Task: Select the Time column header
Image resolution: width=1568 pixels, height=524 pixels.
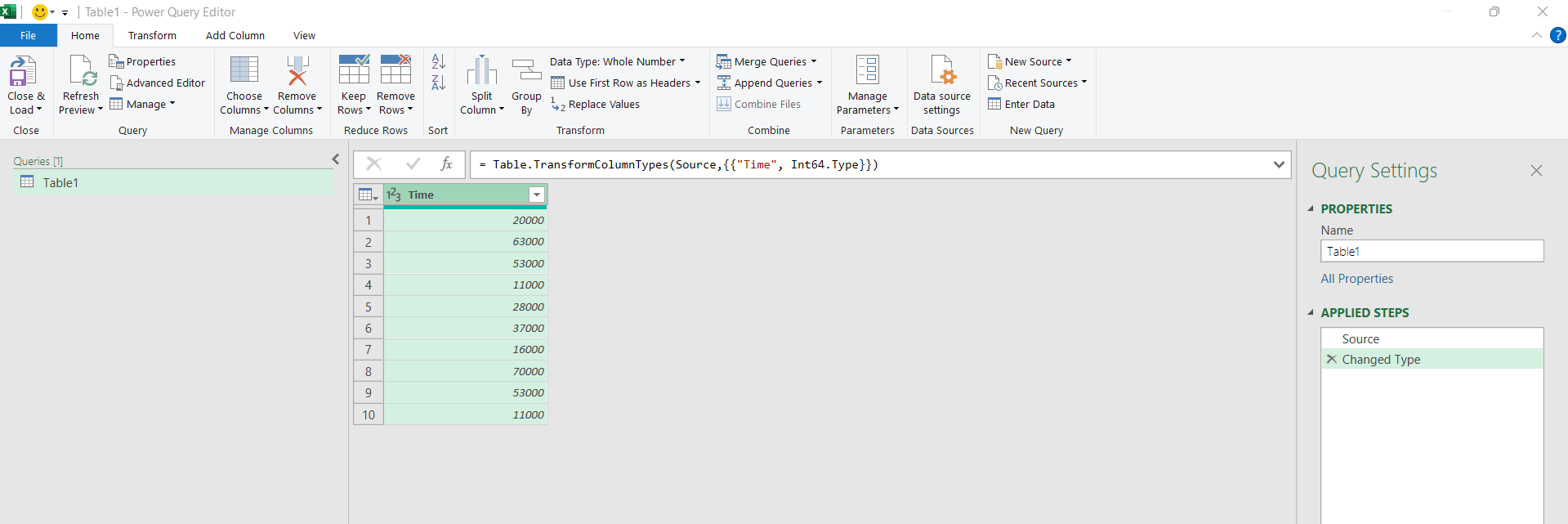Action: 466,195
